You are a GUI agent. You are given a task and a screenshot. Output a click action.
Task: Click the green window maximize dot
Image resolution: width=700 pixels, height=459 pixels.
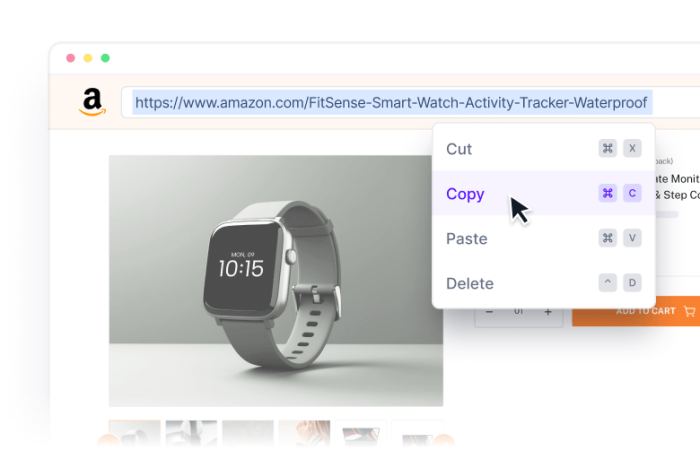[105, 58]
